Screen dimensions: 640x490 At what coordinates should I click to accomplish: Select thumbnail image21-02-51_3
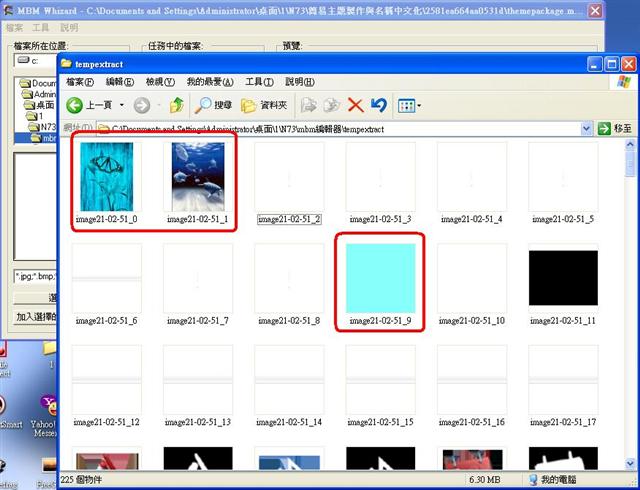(x=380, y=176)
